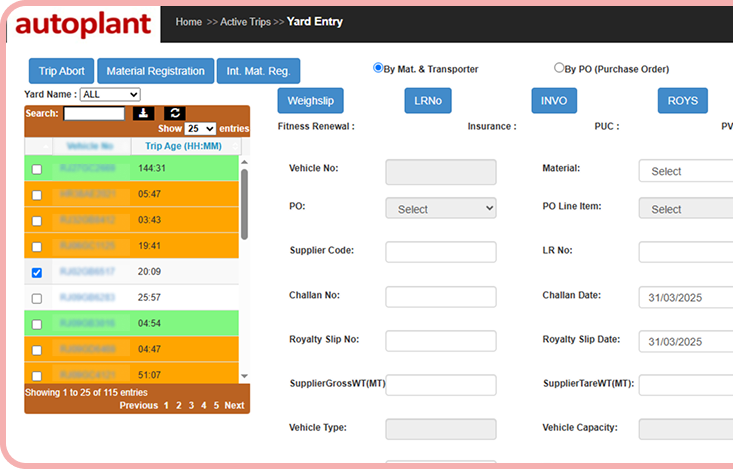Click the Trip Abort button

(x=61, y=71)
